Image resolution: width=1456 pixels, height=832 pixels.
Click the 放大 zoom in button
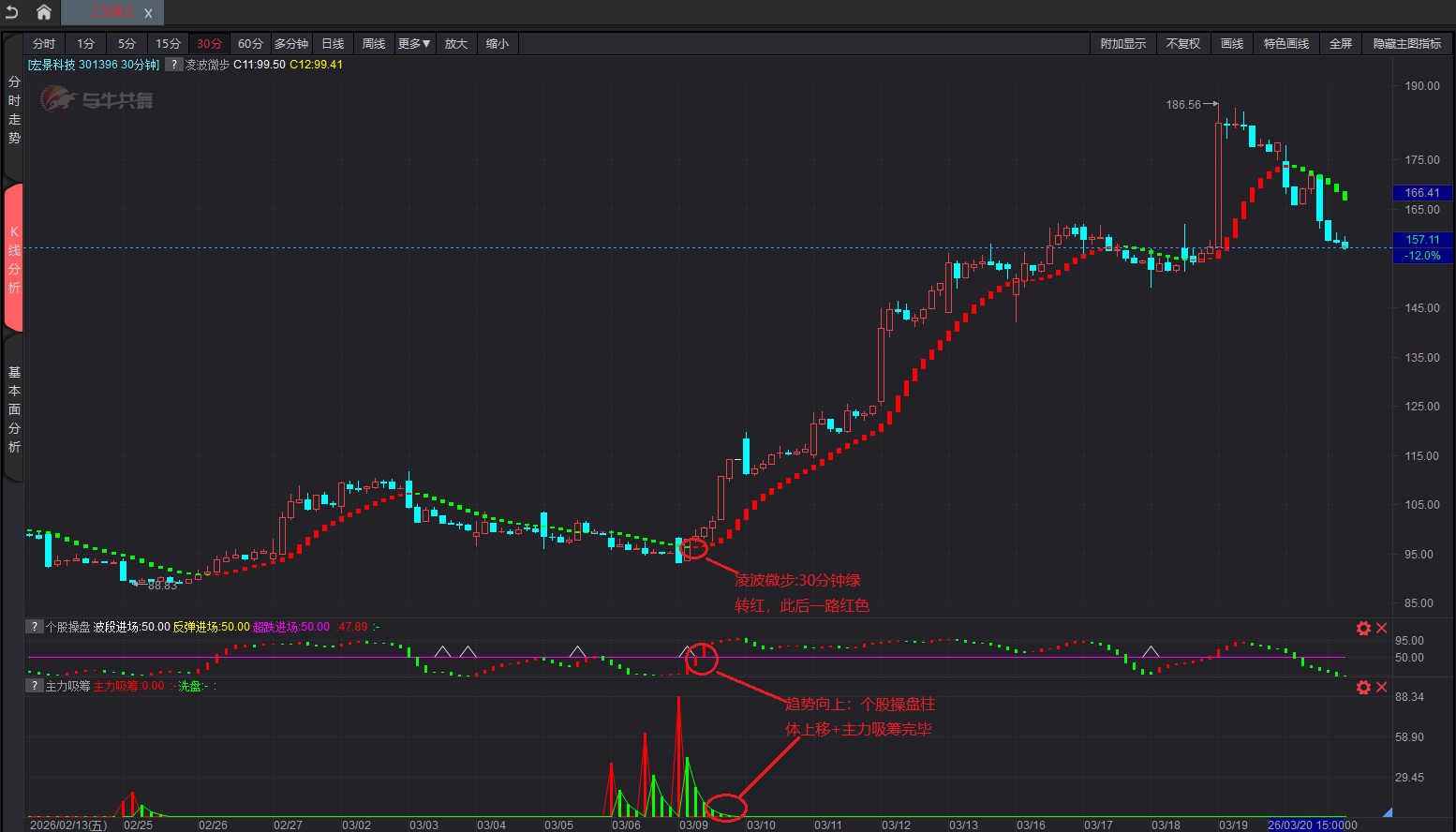[x=456, y=44]
